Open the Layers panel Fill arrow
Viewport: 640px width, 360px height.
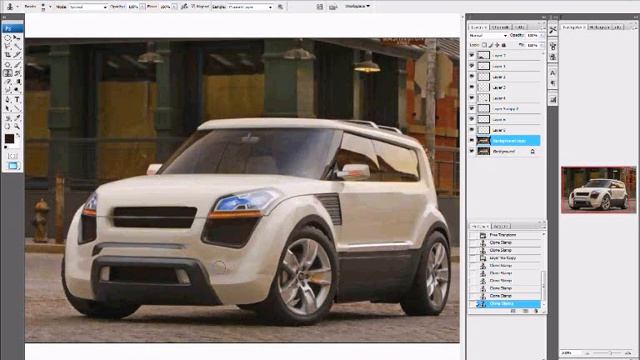(x=542, y=45)
